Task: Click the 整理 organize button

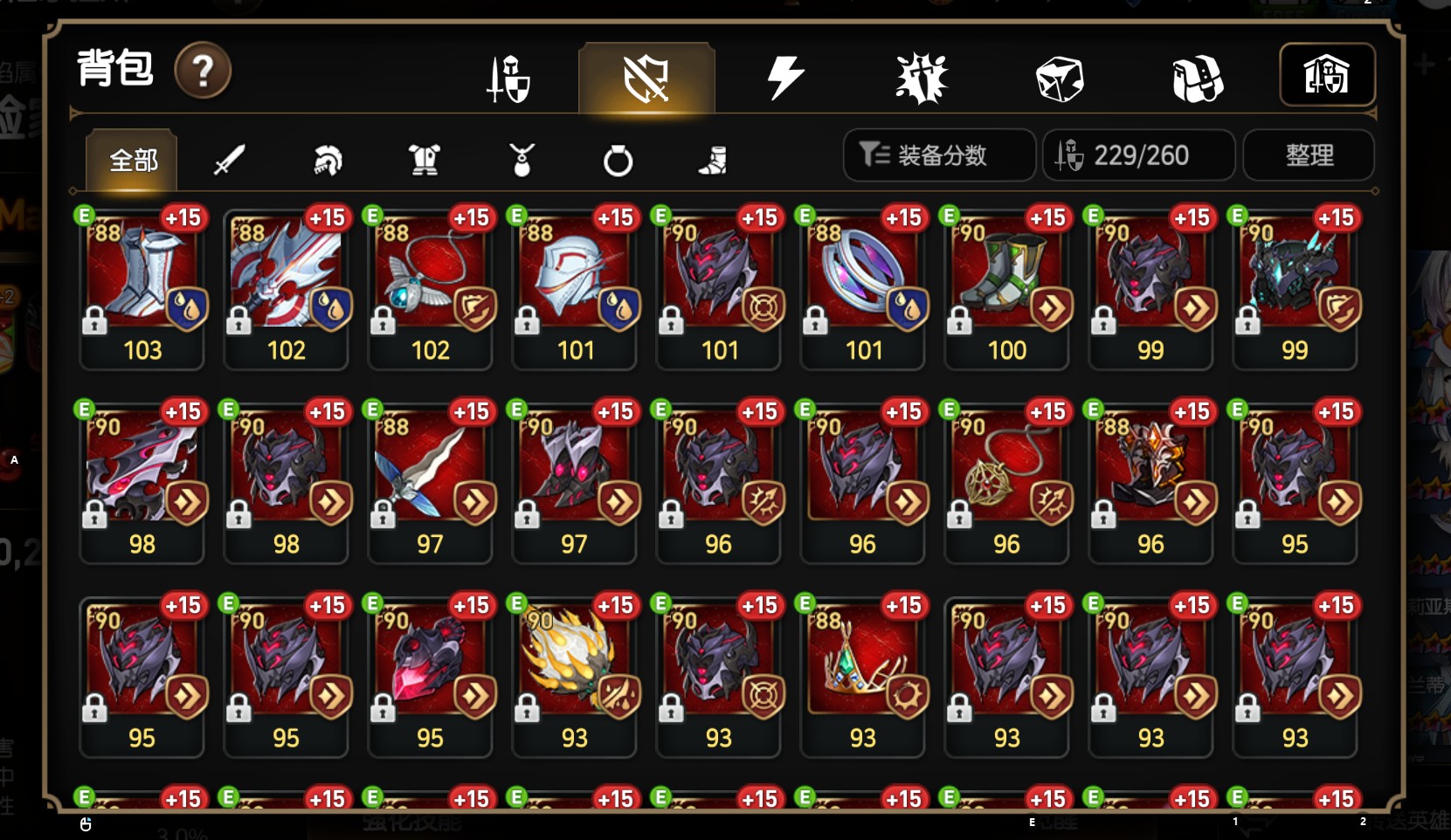Action: pyautogui.click(x=1309, y=155)
